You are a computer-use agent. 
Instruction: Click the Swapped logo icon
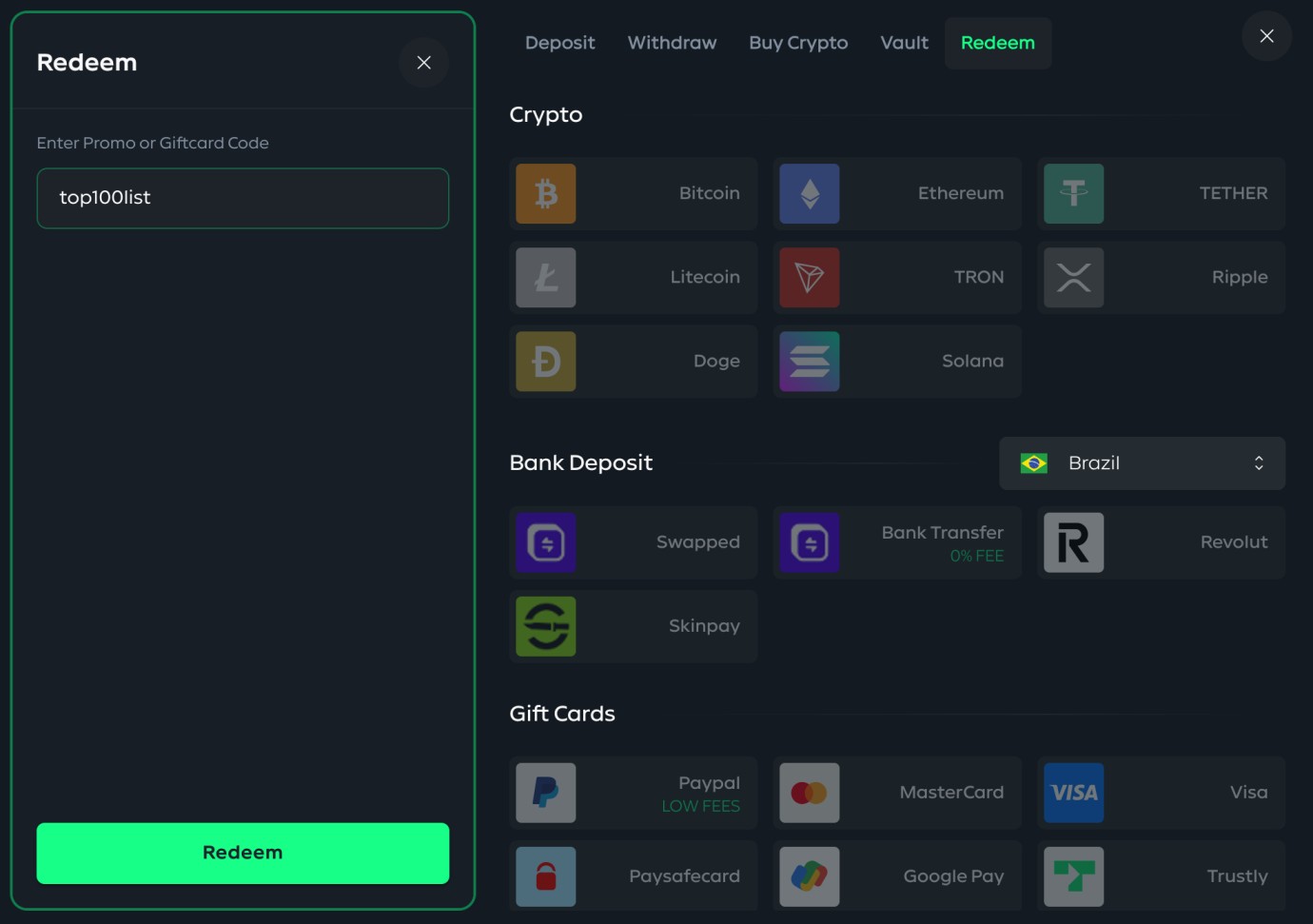pos(546,542)
